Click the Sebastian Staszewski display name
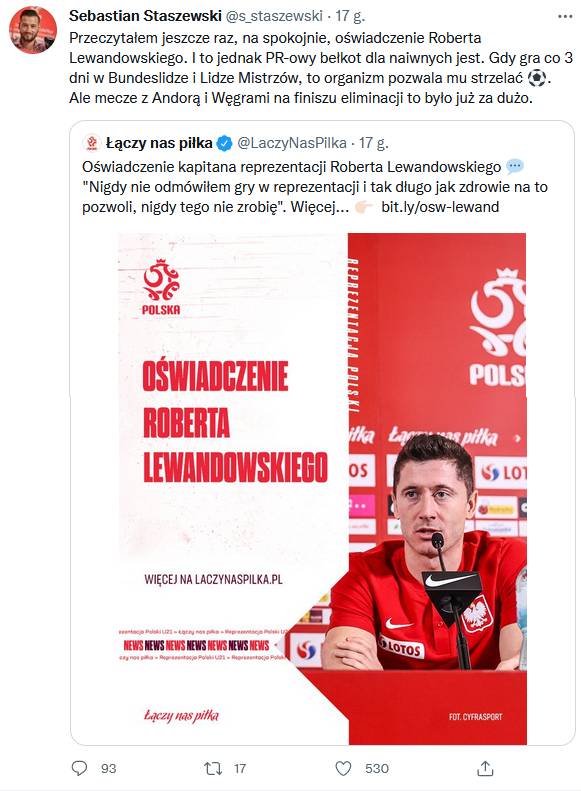This screenshot has width=581, height=791. [145, 16]
